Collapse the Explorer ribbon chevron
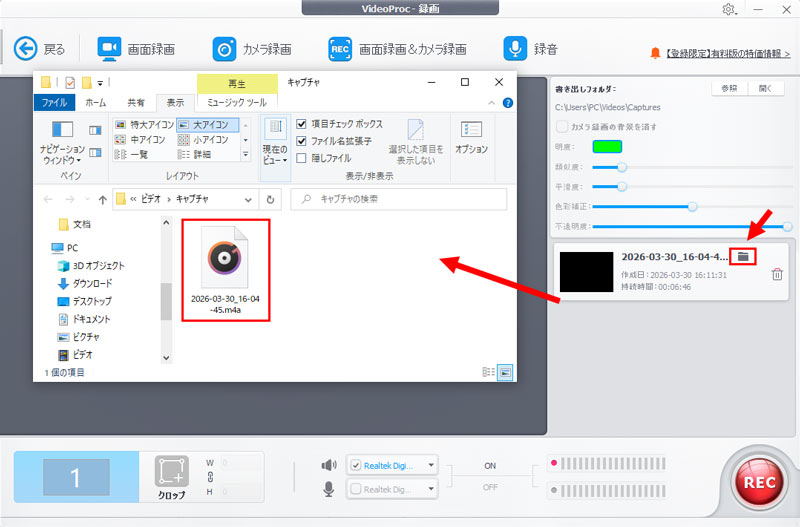The width and height of the screenshot is (800, 527). pos(491,103)
